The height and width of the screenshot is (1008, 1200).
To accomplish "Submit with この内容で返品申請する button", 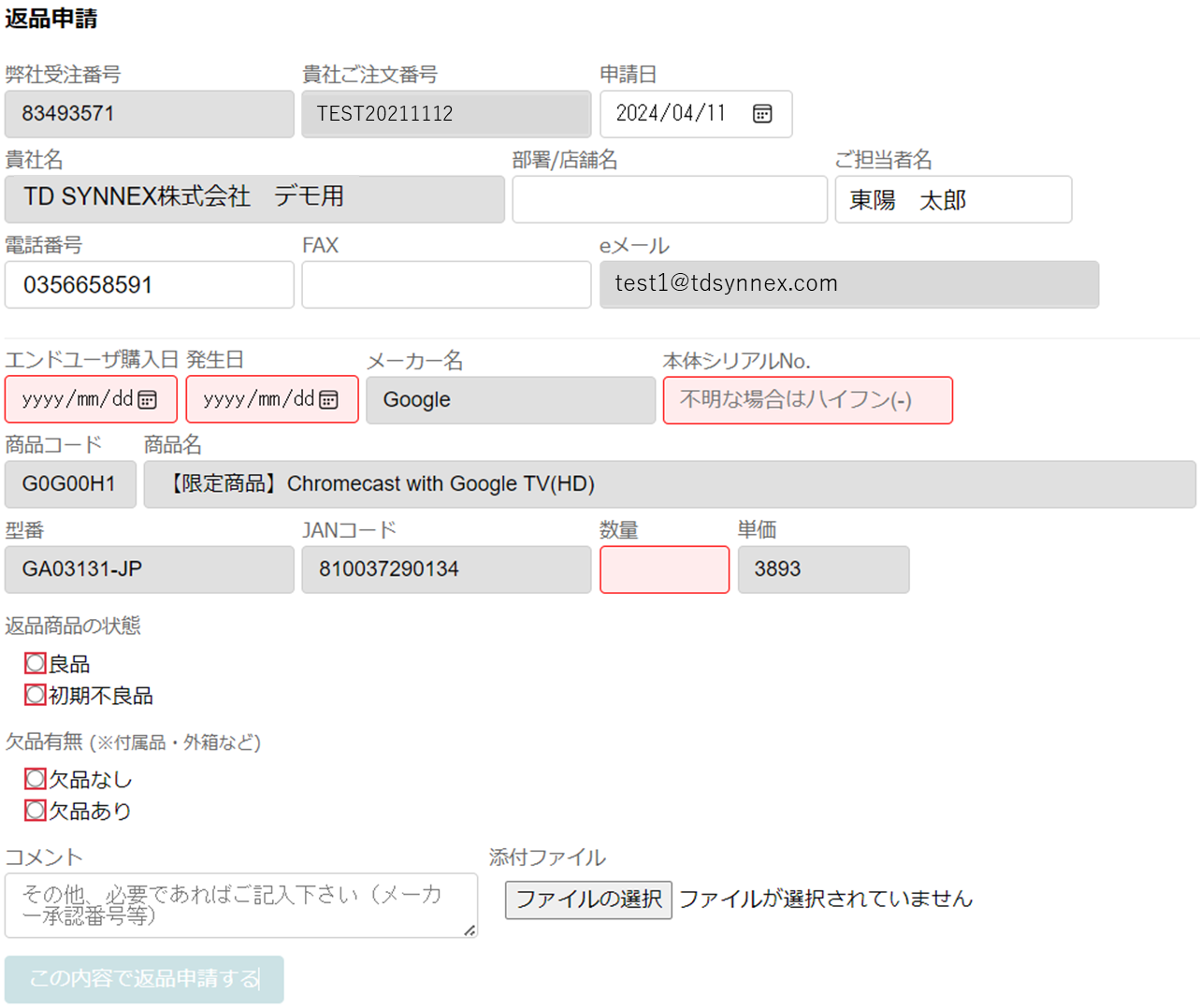I will (144, 979).
